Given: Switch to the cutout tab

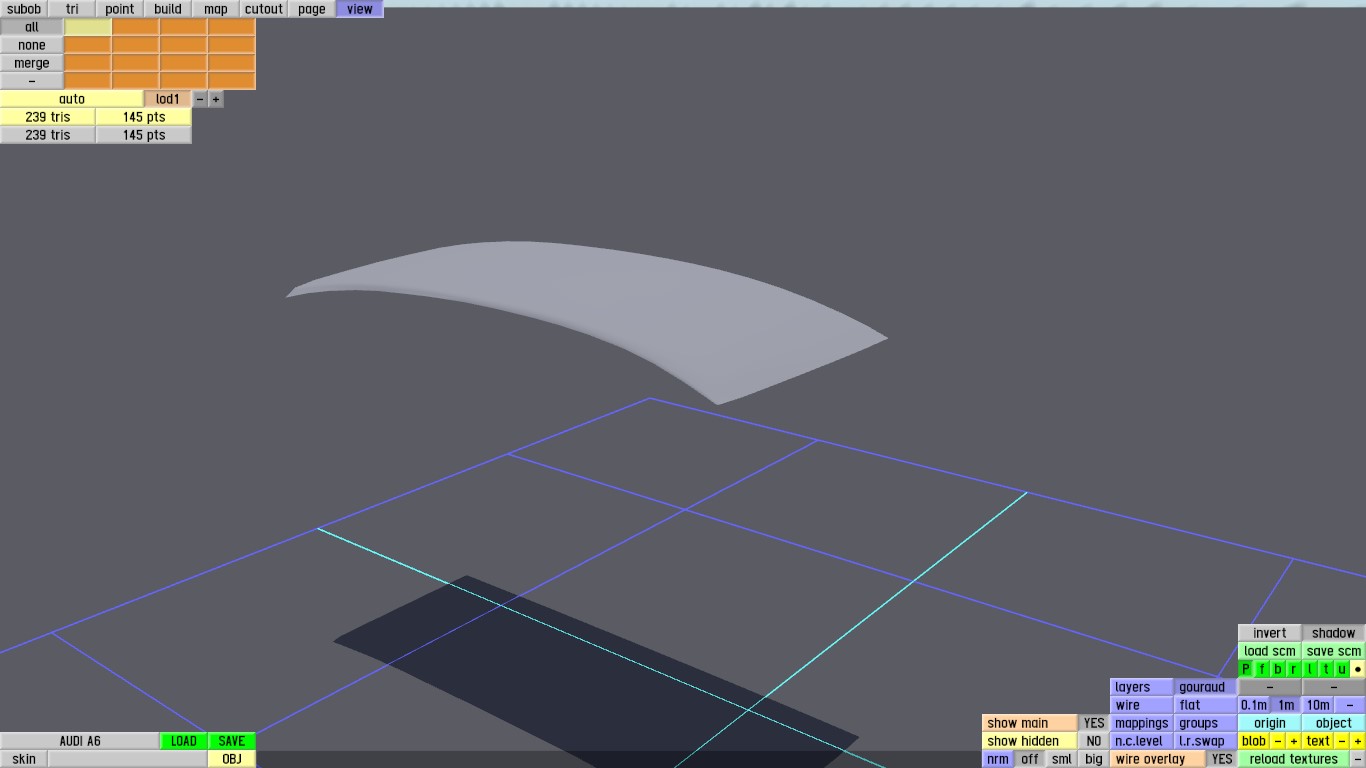Looking at the screenshot, I should pos(264,9).
